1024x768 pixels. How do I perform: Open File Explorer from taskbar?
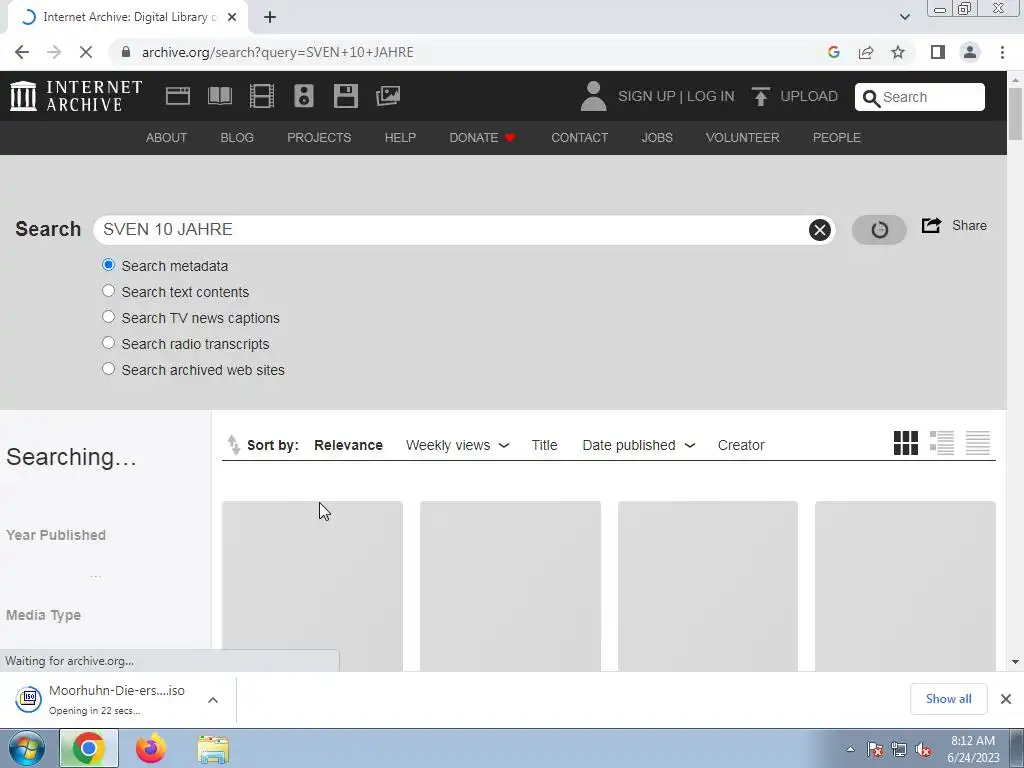tap(213, 748)
